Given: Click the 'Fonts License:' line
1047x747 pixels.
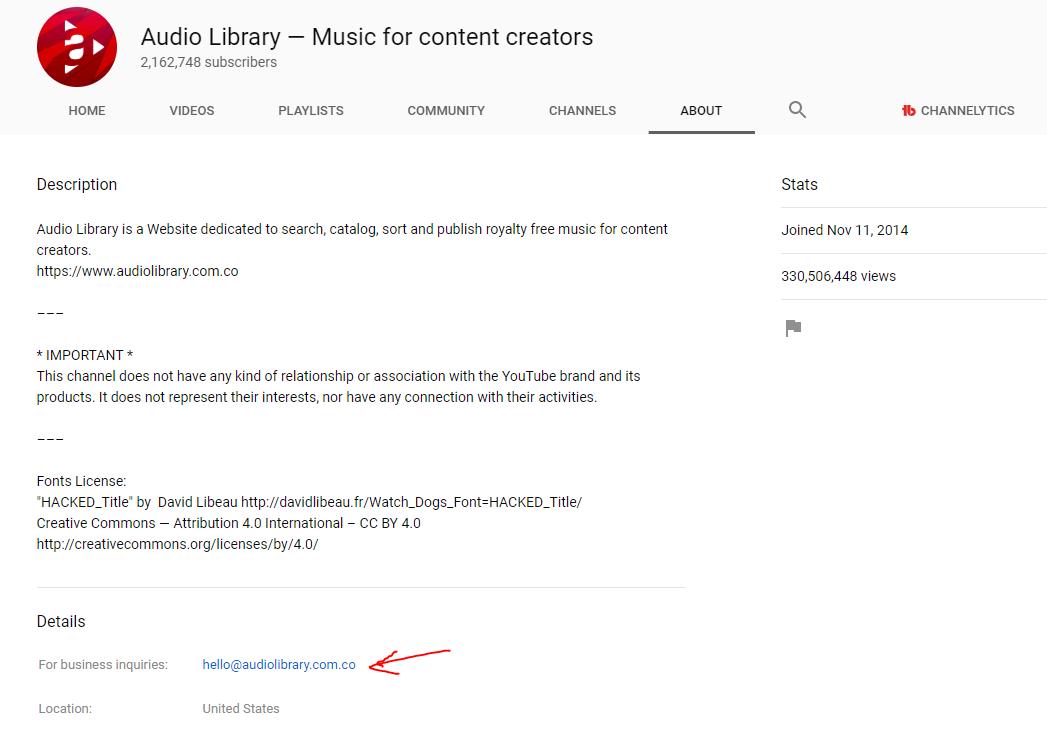Looking at the screenshot, I should click(x=81, y=481).
